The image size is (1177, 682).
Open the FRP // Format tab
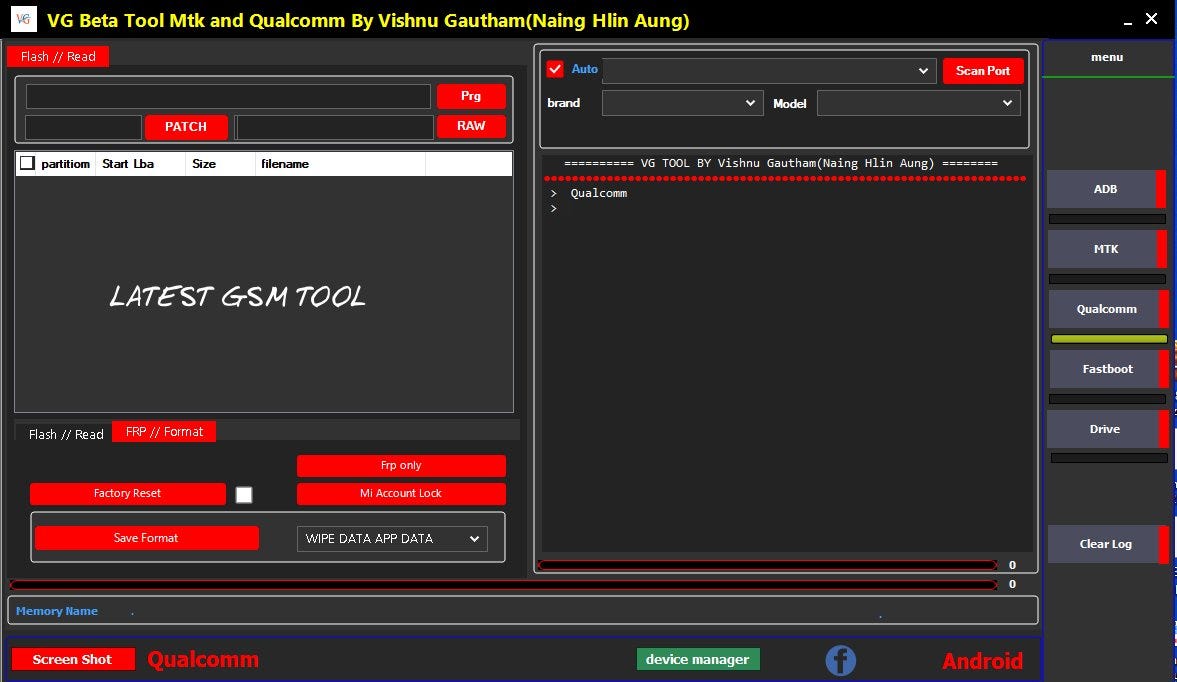(x=164, y=431)
